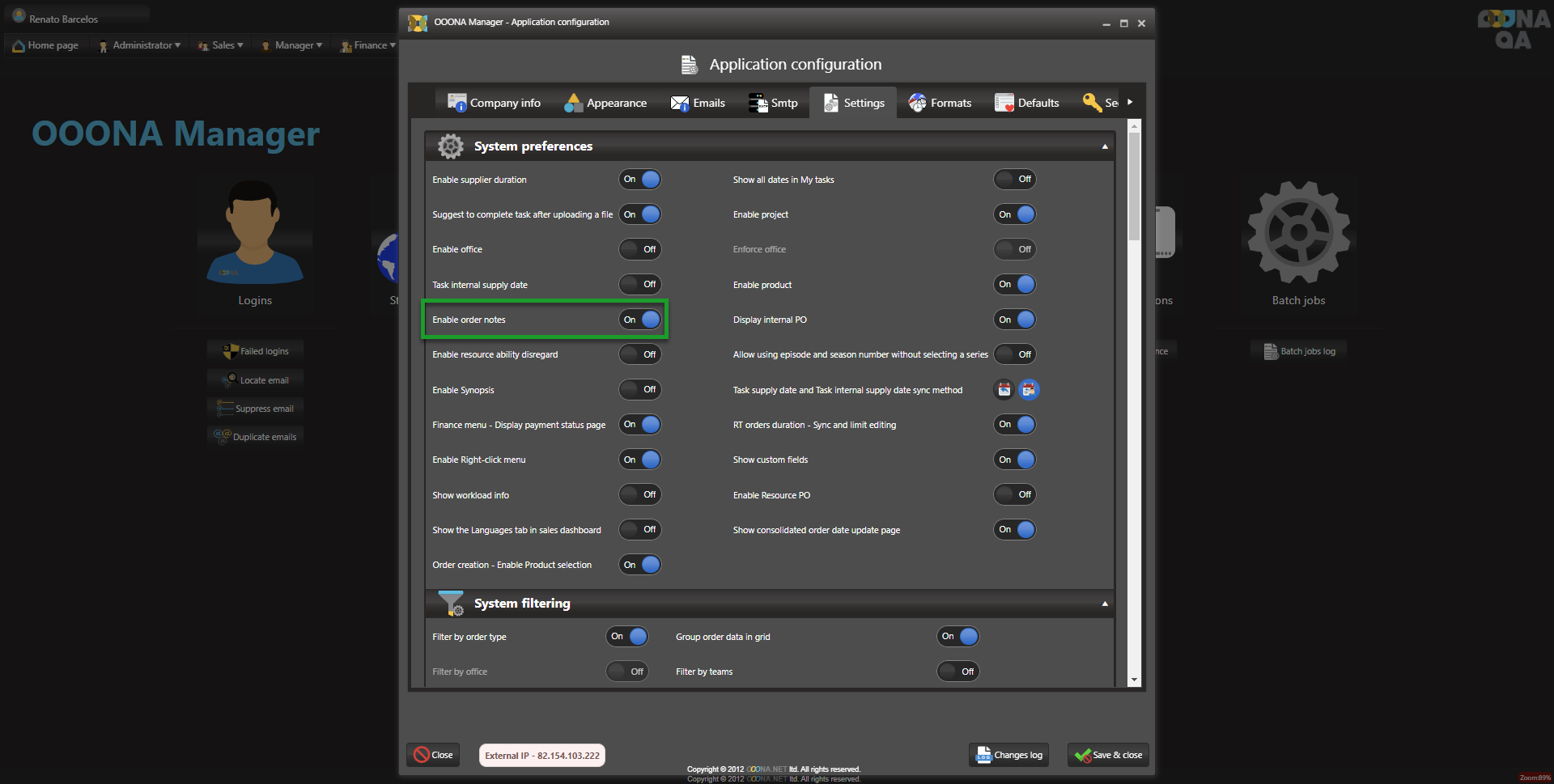Switch to the Formats tab

click(940, 103)
